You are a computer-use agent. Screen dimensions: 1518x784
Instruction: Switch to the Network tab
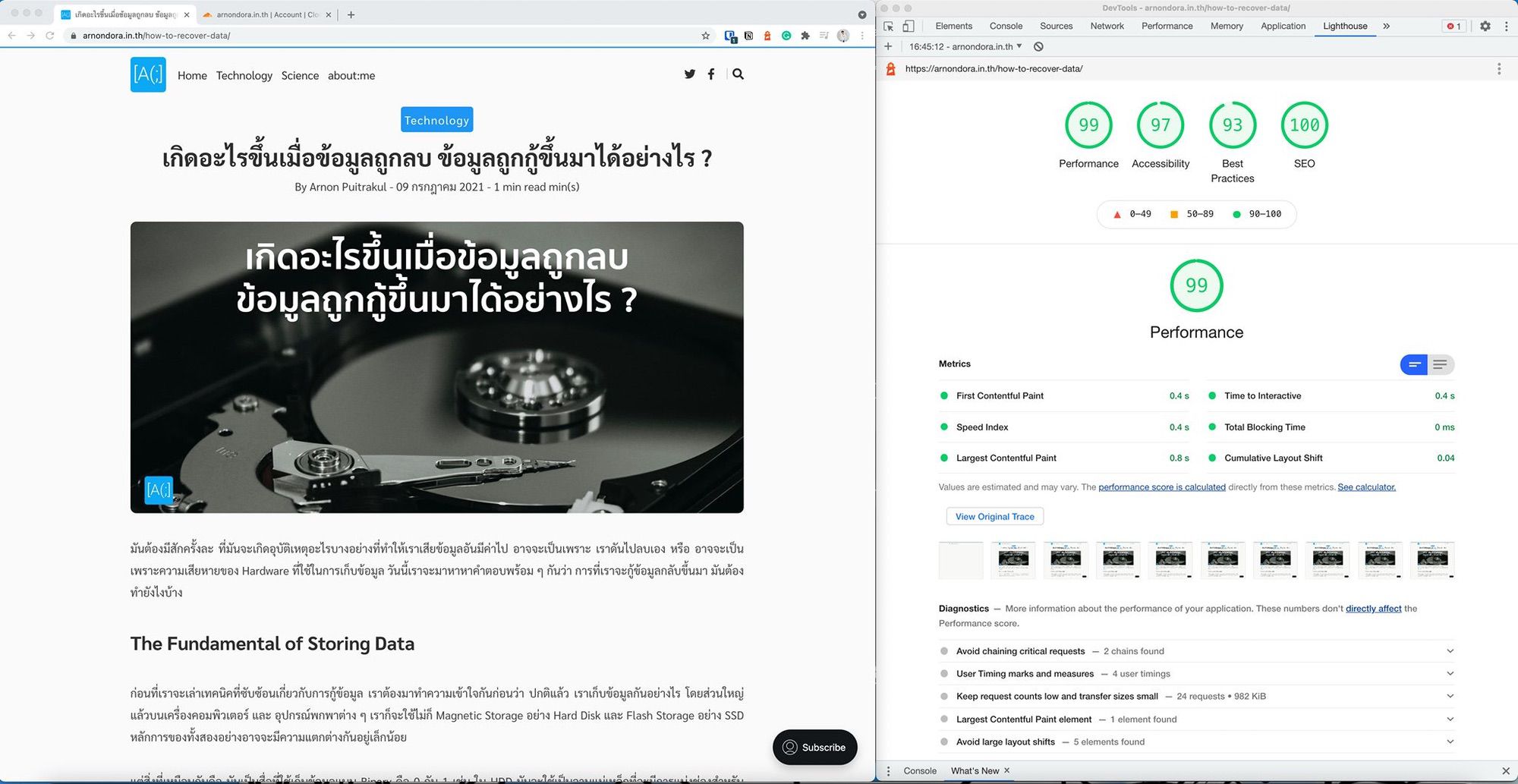tap(1107, 26)
